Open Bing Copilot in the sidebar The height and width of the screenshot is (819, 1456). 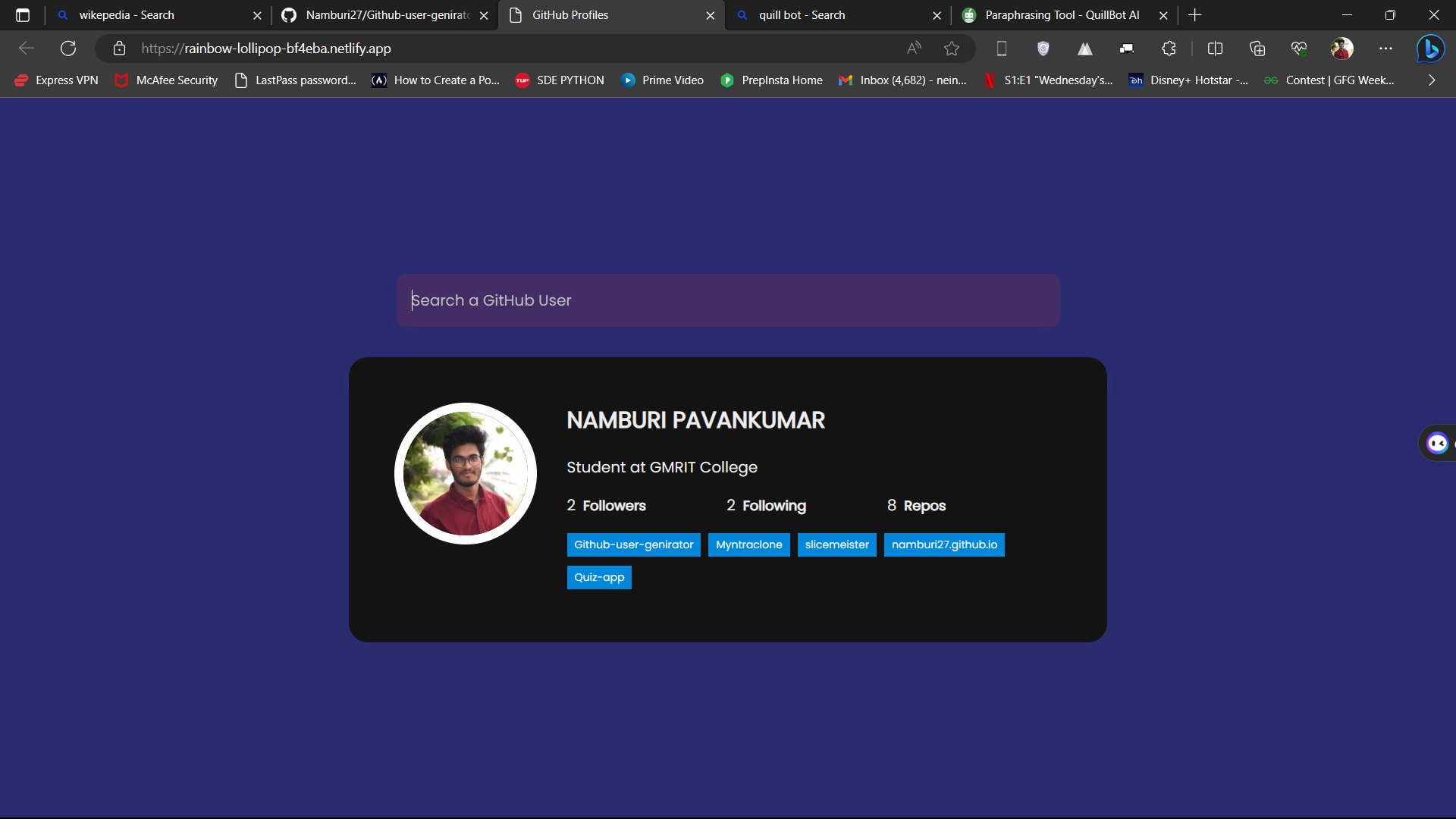click(1431, 48)
